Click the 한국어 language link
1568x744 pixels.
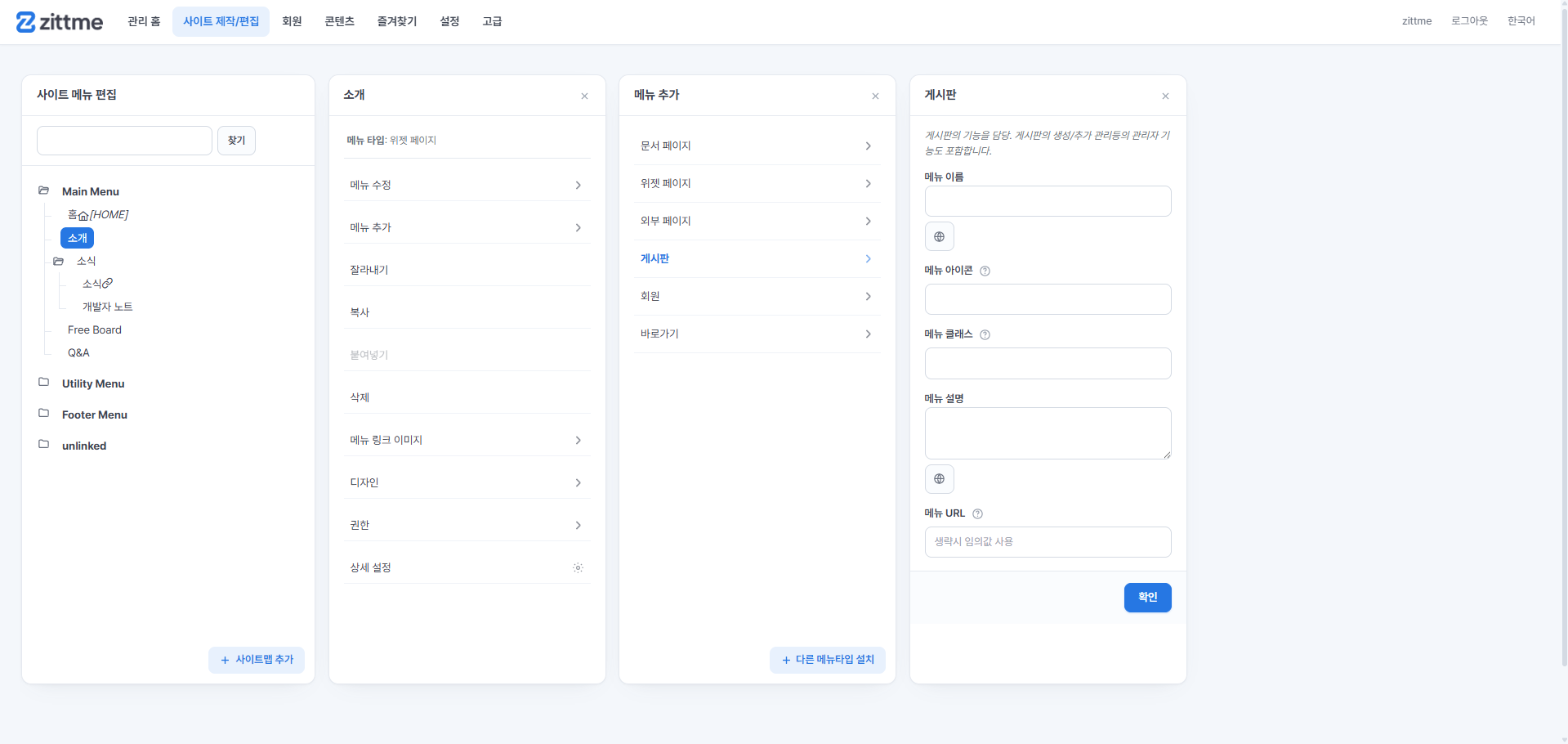tap(1521, 21)
